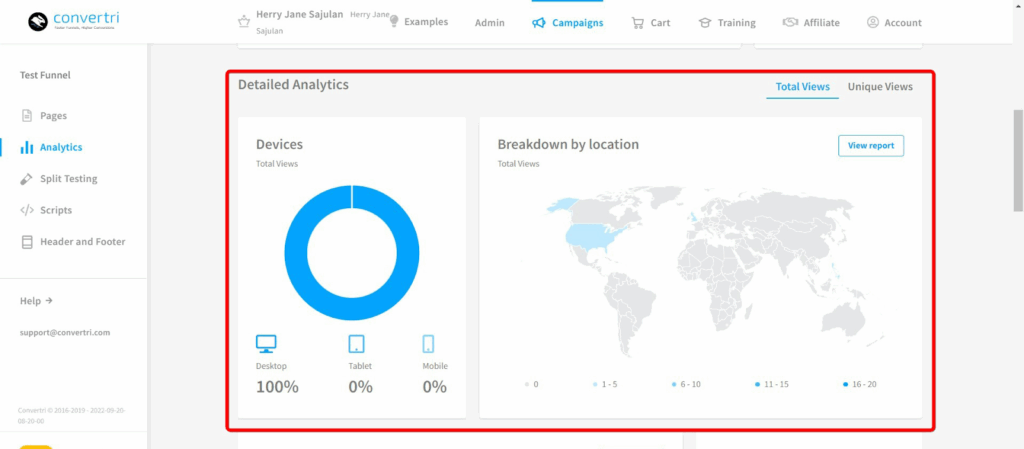
Task: Open the Help link
Action: pyautogui.click(x=36, y=301)
